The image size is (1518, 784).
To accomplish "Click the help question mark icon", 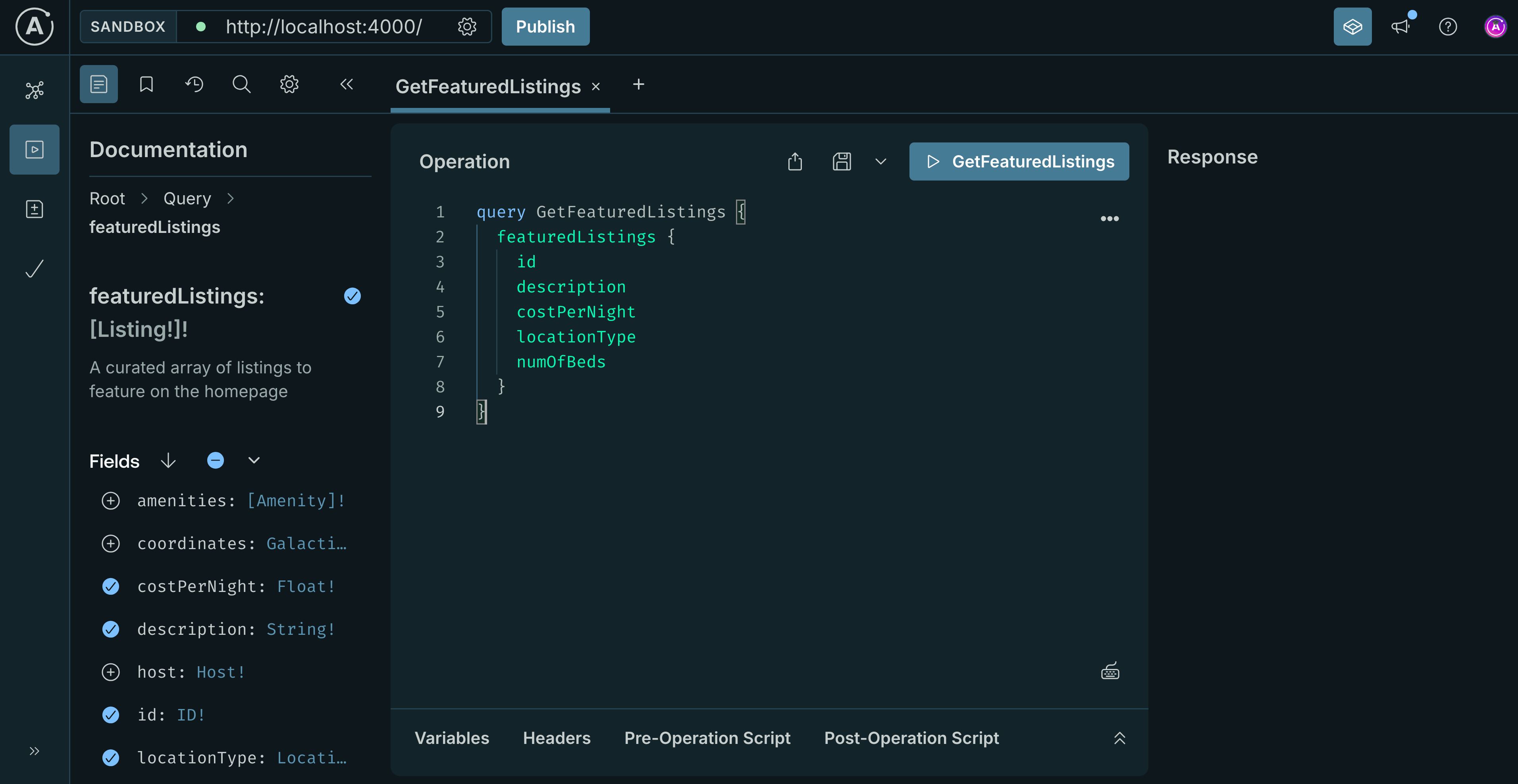I will [1448, 26].
